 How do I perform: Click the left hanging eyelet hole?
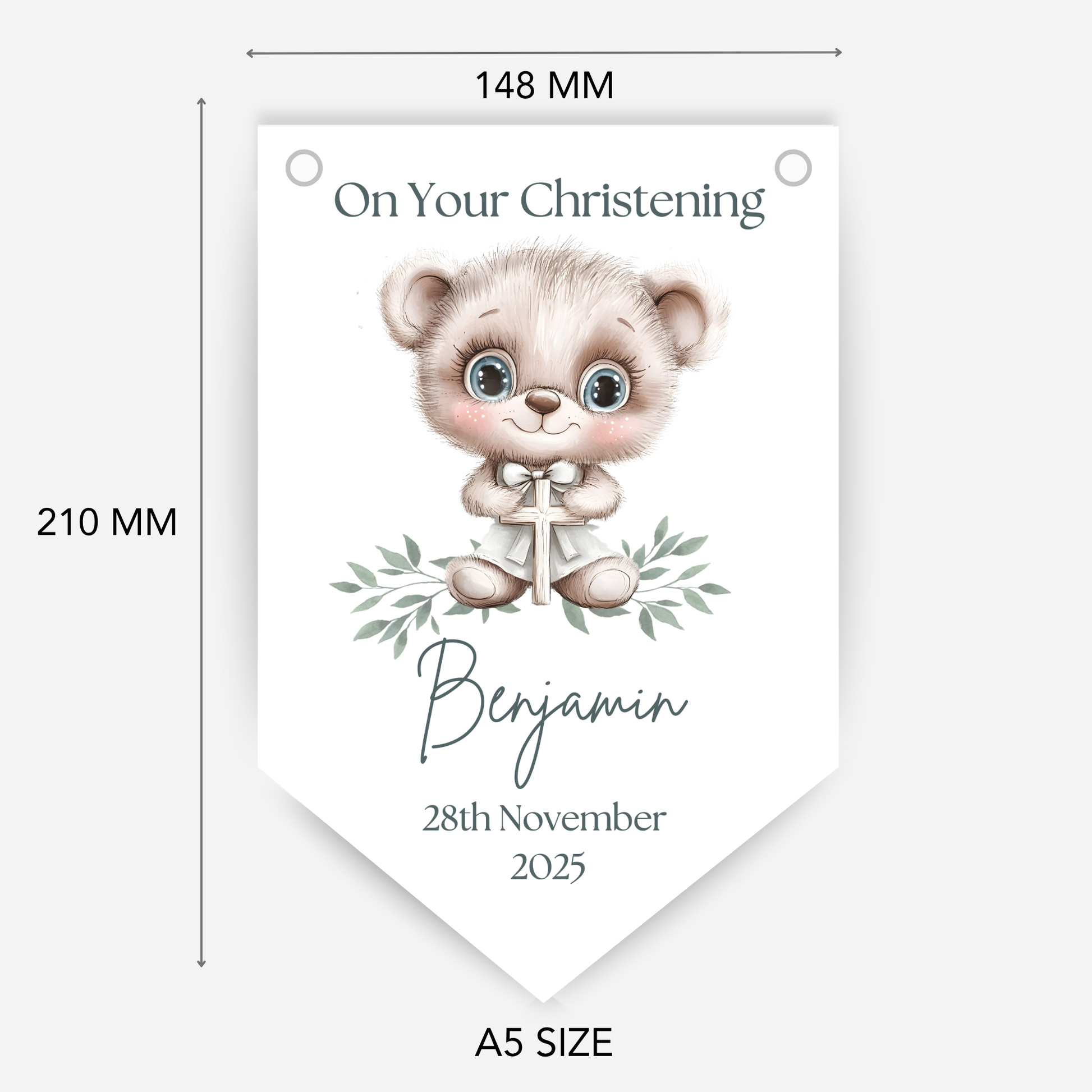point(304,167)
